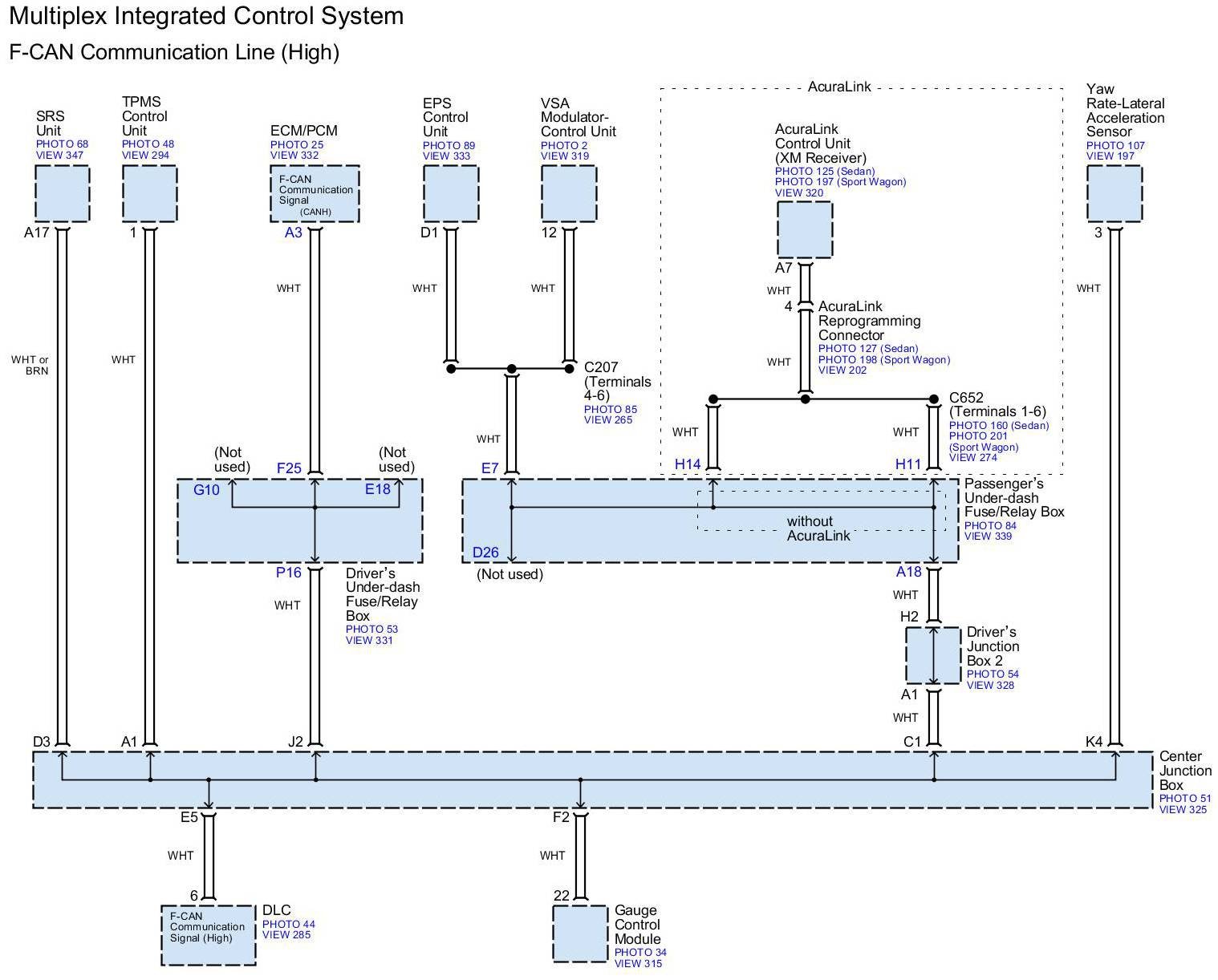This screenshot has width=1218, height=980.
Task: Open PHOTO 68 link under SRS Unit
Action: click(x=62, y=144)
